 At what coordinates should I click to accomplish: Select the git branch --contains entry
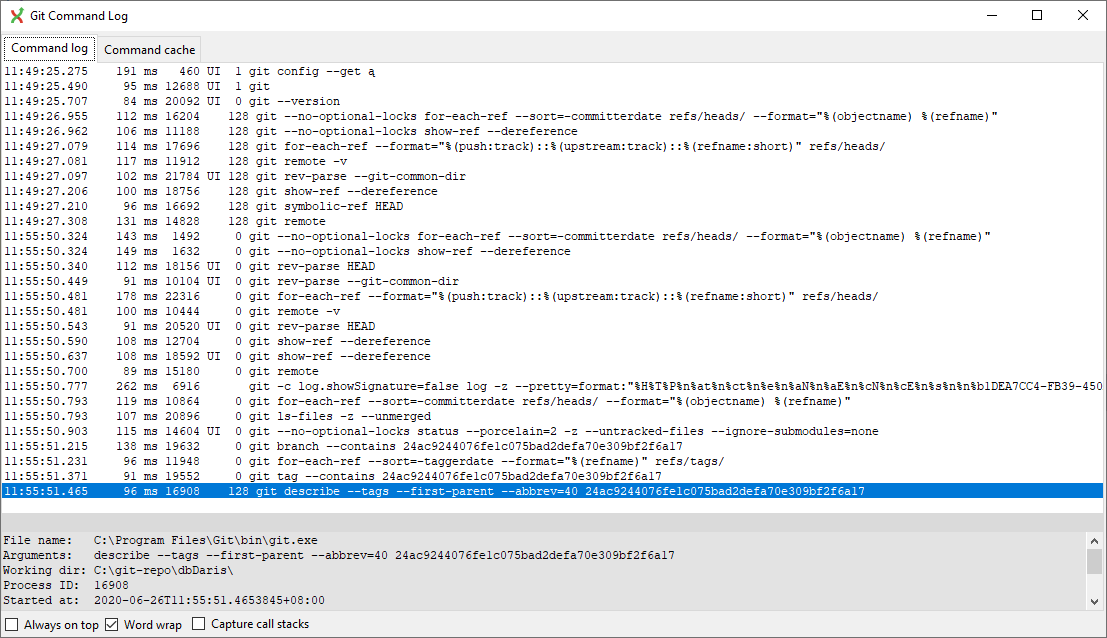[400, 445]
